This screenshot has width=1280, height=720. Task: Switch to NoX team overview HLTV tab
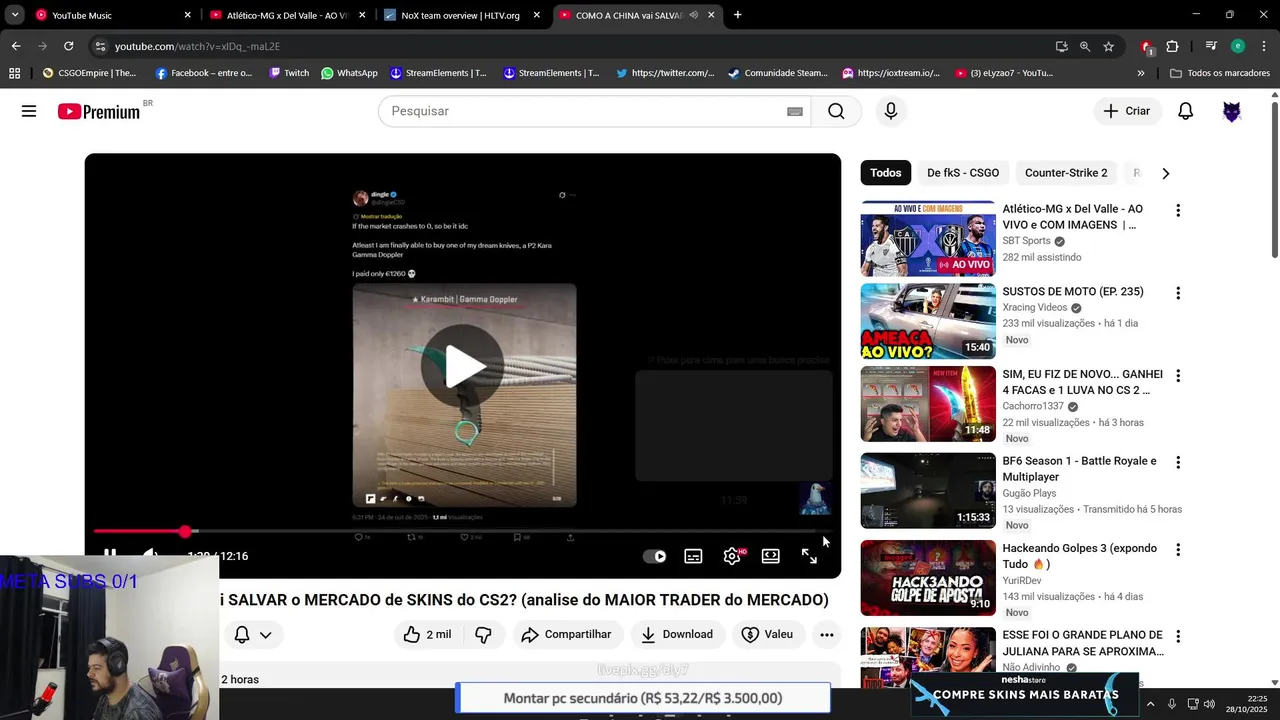(461, 15)
